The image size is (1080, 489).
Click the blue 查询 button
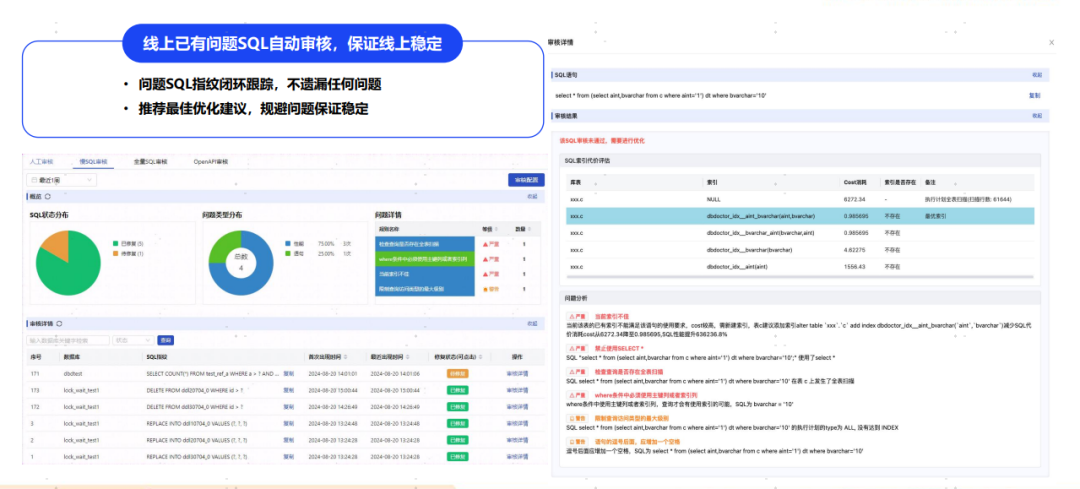tap(166, 340)
